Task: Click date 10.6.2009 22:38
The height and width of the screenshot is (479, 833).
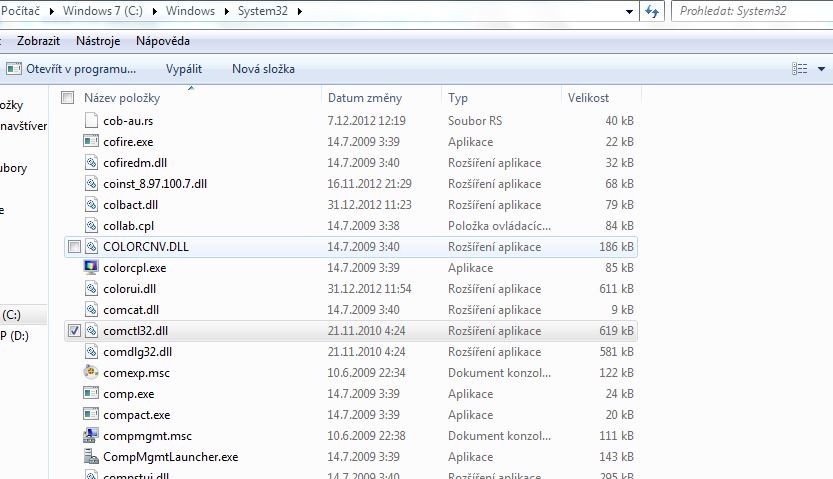Action: pos(366,436)
